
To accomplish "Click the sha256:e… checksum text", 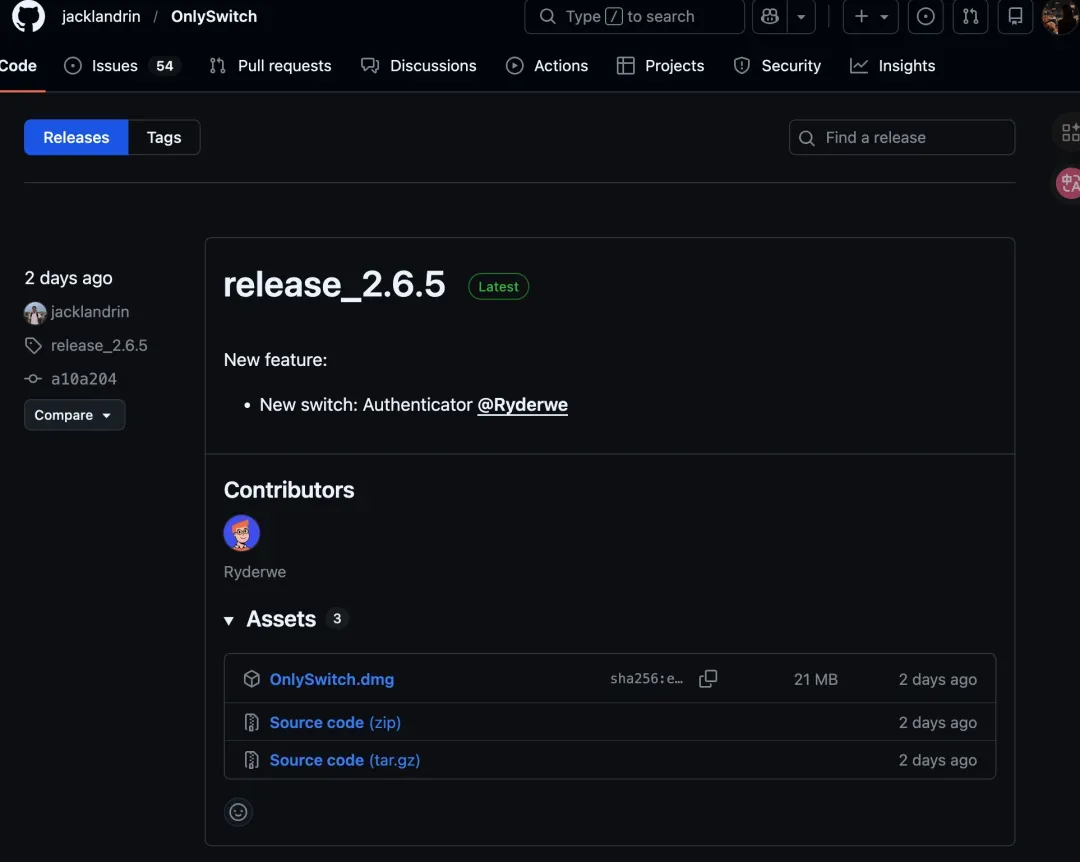I will (646, 679).
